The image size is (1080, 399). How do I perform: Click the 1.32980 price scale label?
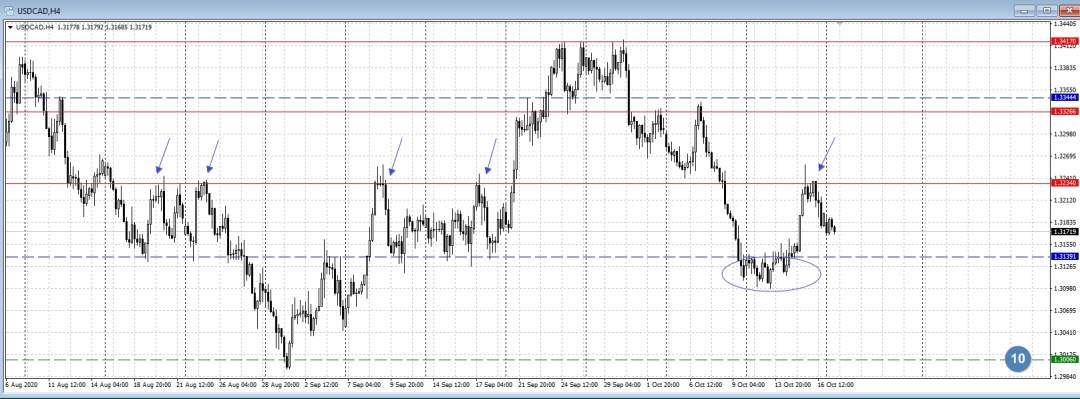(x=1064, y=134)
